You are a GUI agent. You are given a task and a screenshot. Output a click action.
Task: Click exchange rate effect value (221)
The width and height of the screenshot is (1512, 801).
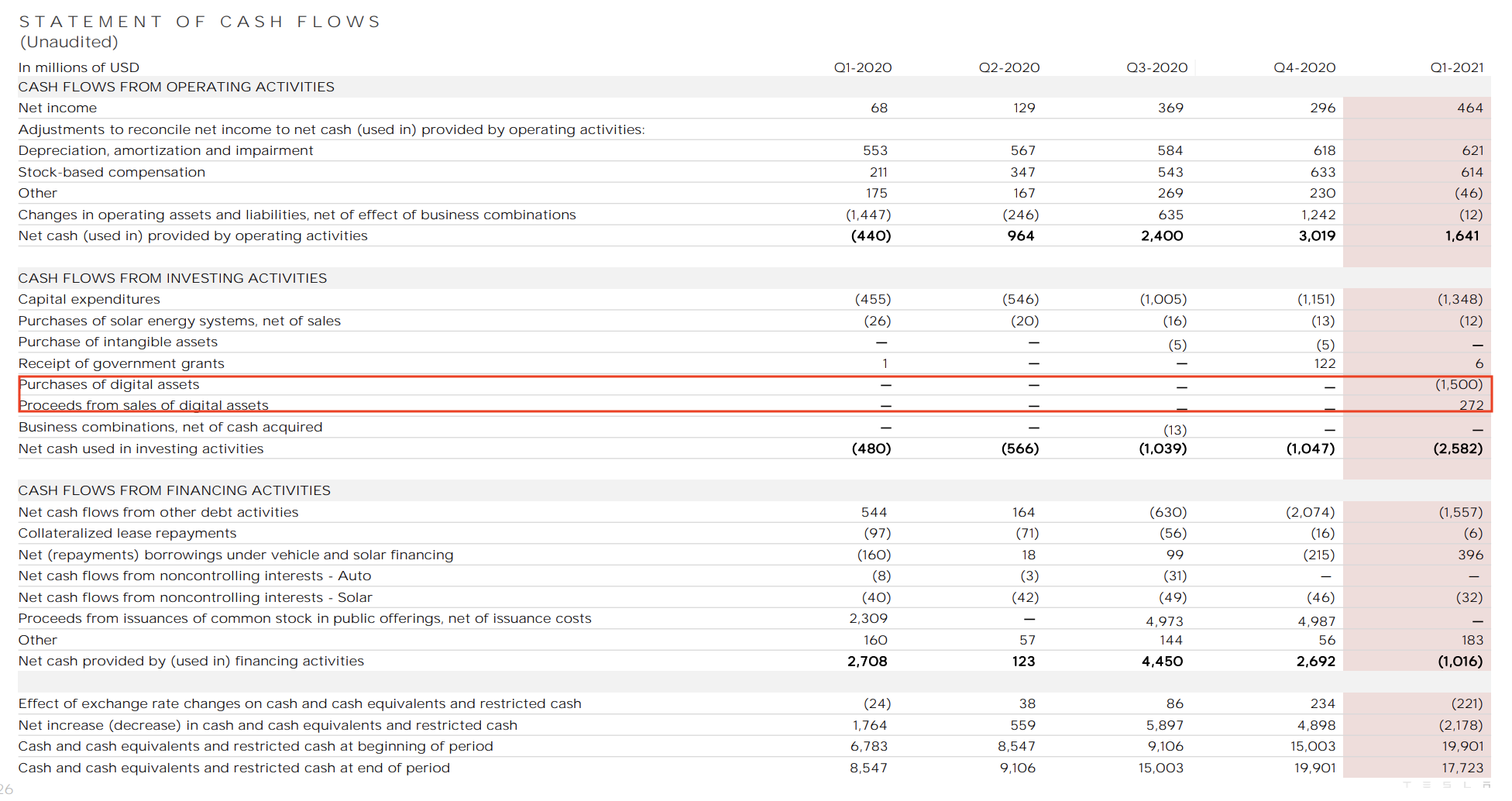1467,703
